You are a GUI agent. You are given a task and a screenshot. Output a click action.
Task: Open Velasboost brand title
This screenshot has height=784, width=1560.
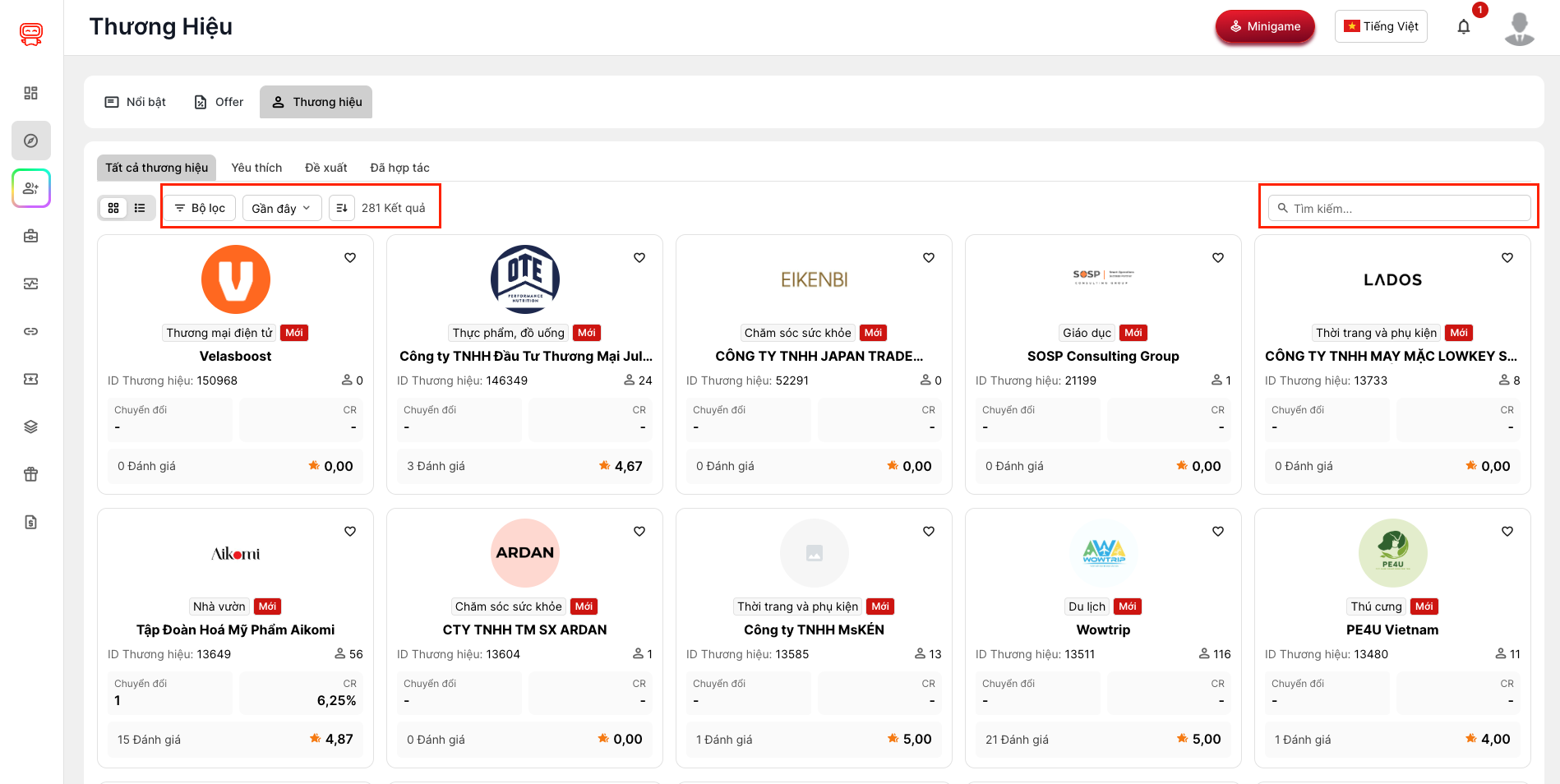point(236,356)
